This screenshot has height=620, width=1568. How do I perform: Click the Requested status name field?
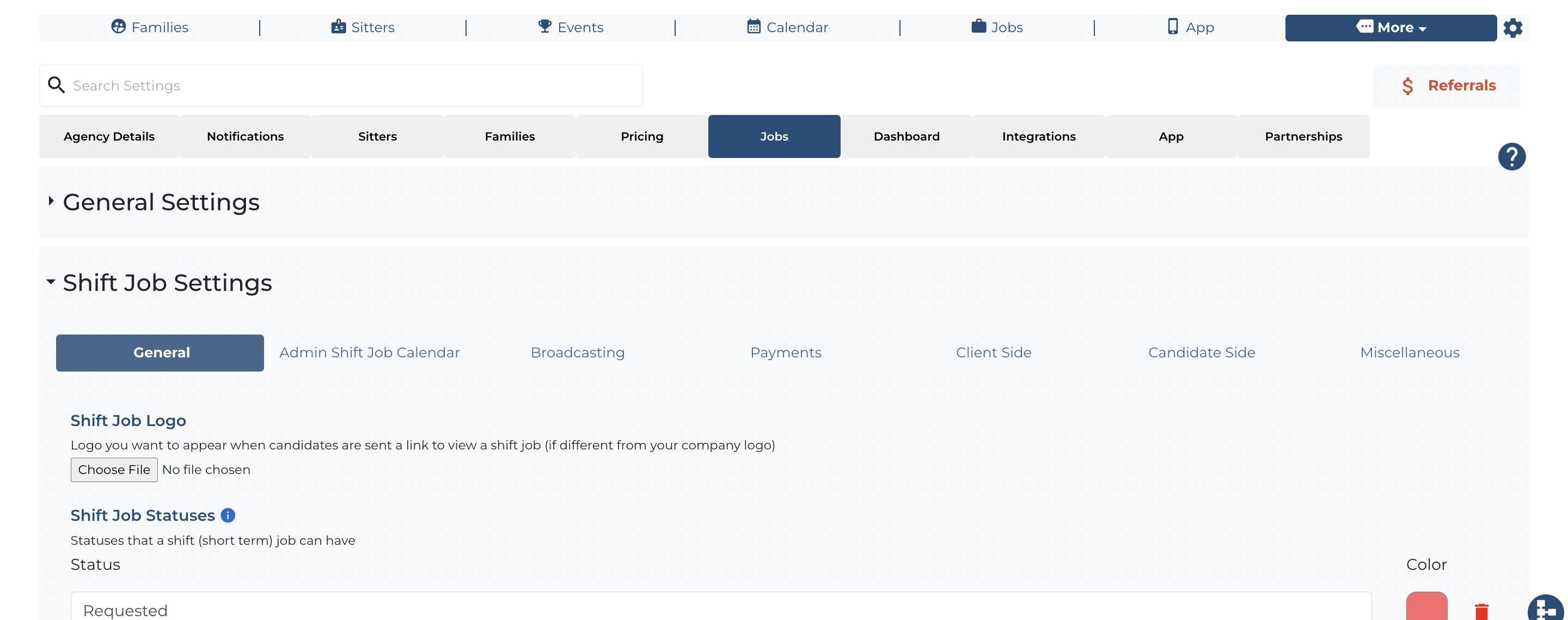(721, 606)
